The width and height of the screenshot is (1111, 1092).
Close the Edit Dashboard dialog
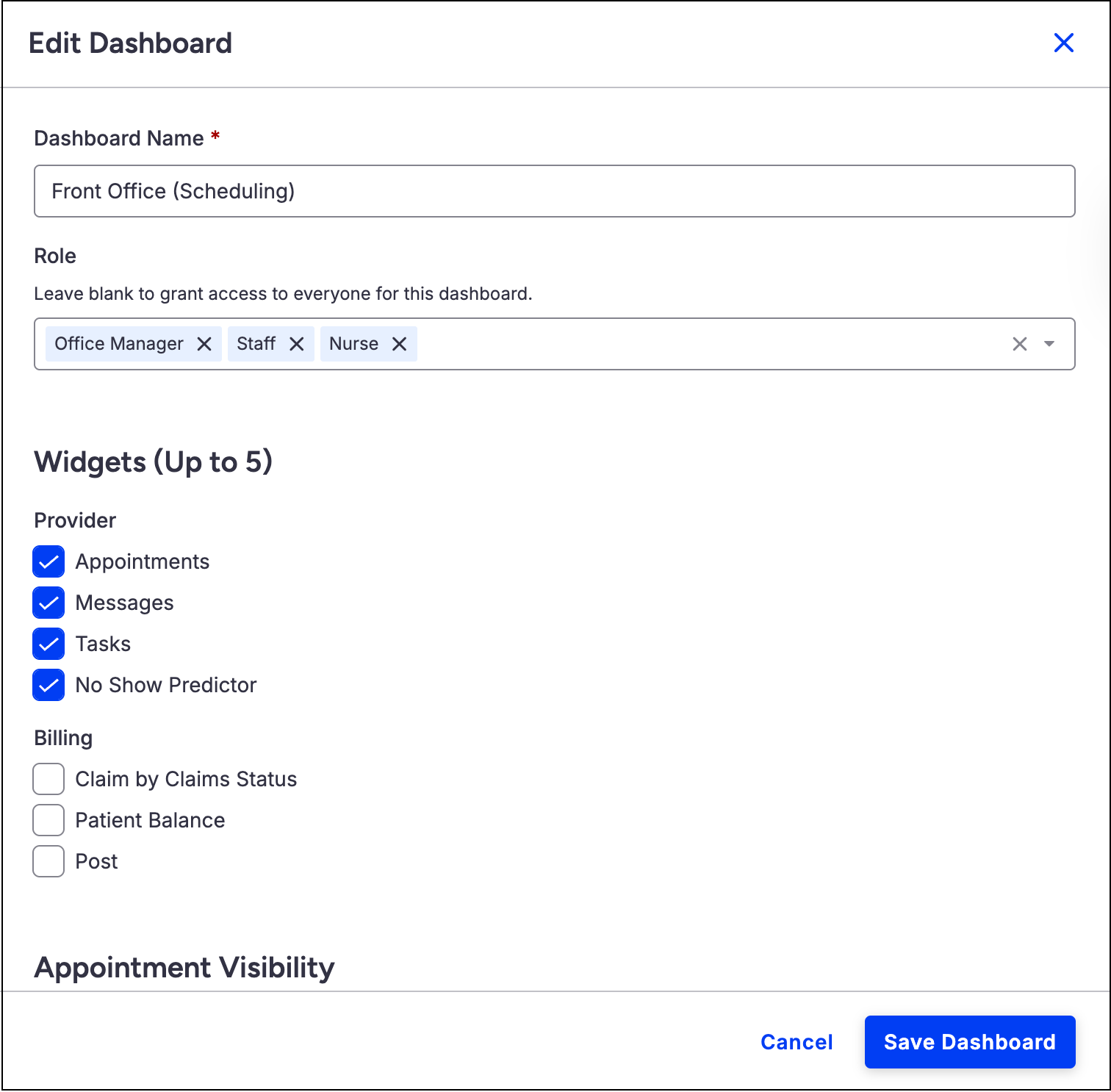(x=1063, y=43)
